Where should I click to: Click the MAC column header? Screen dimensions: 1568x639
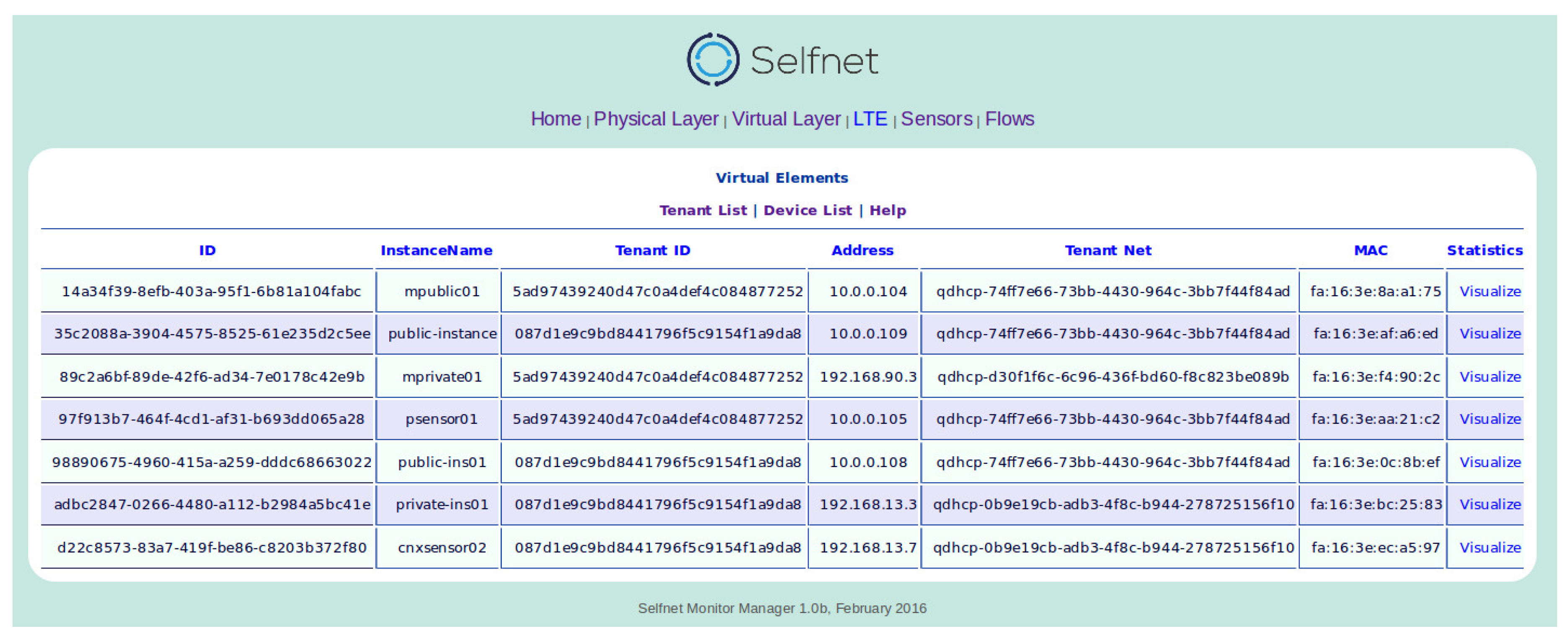coord(1371,250)
